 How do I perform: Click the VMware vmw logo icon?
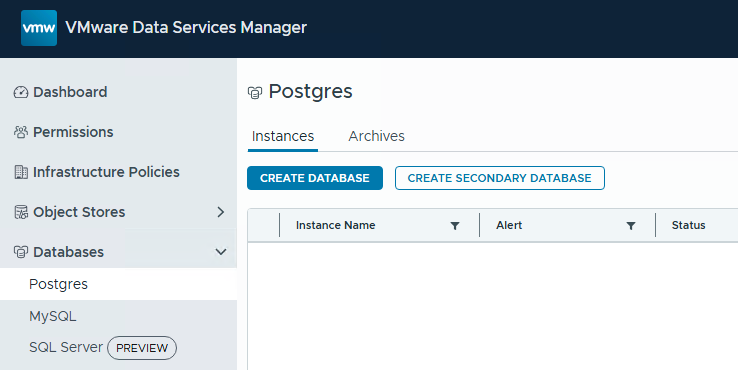pyautogui.click(x=39, y=28)
